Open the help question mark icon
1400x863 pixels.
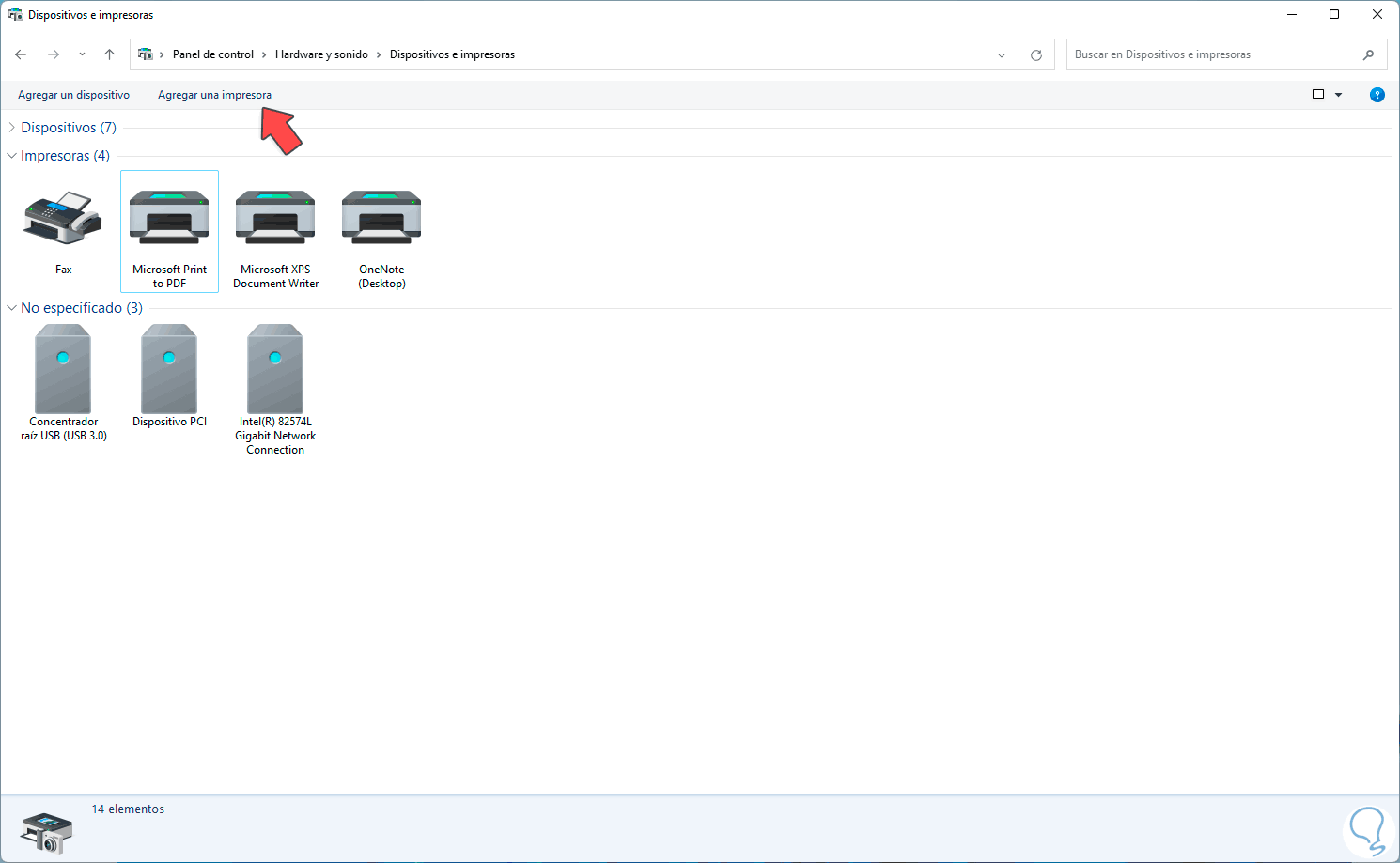(x=1377, y=95)
